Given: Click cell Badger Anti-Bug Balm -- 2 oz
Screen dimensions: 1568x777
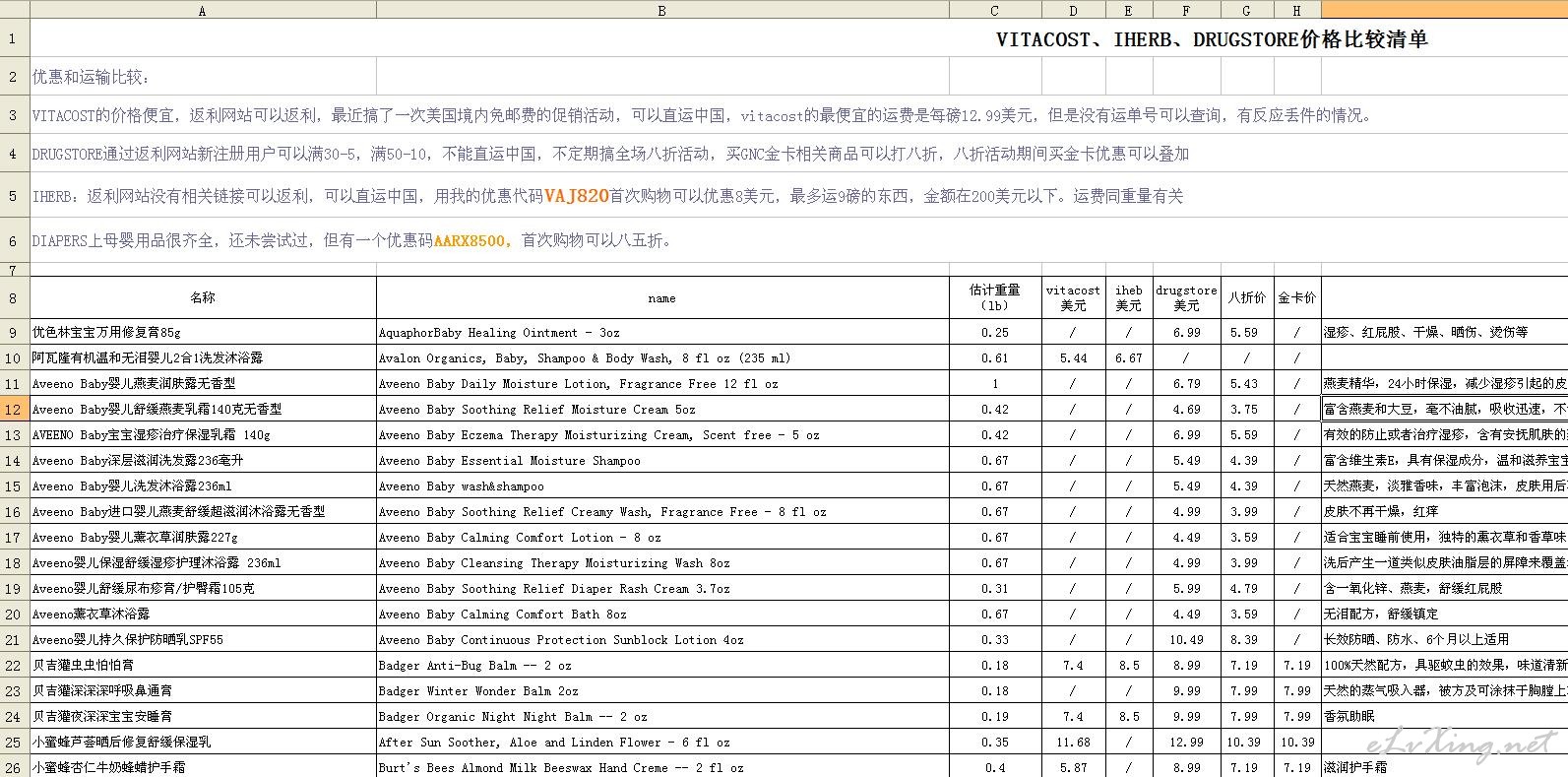Looking at the screenshot, I should (x=662, y=665).
